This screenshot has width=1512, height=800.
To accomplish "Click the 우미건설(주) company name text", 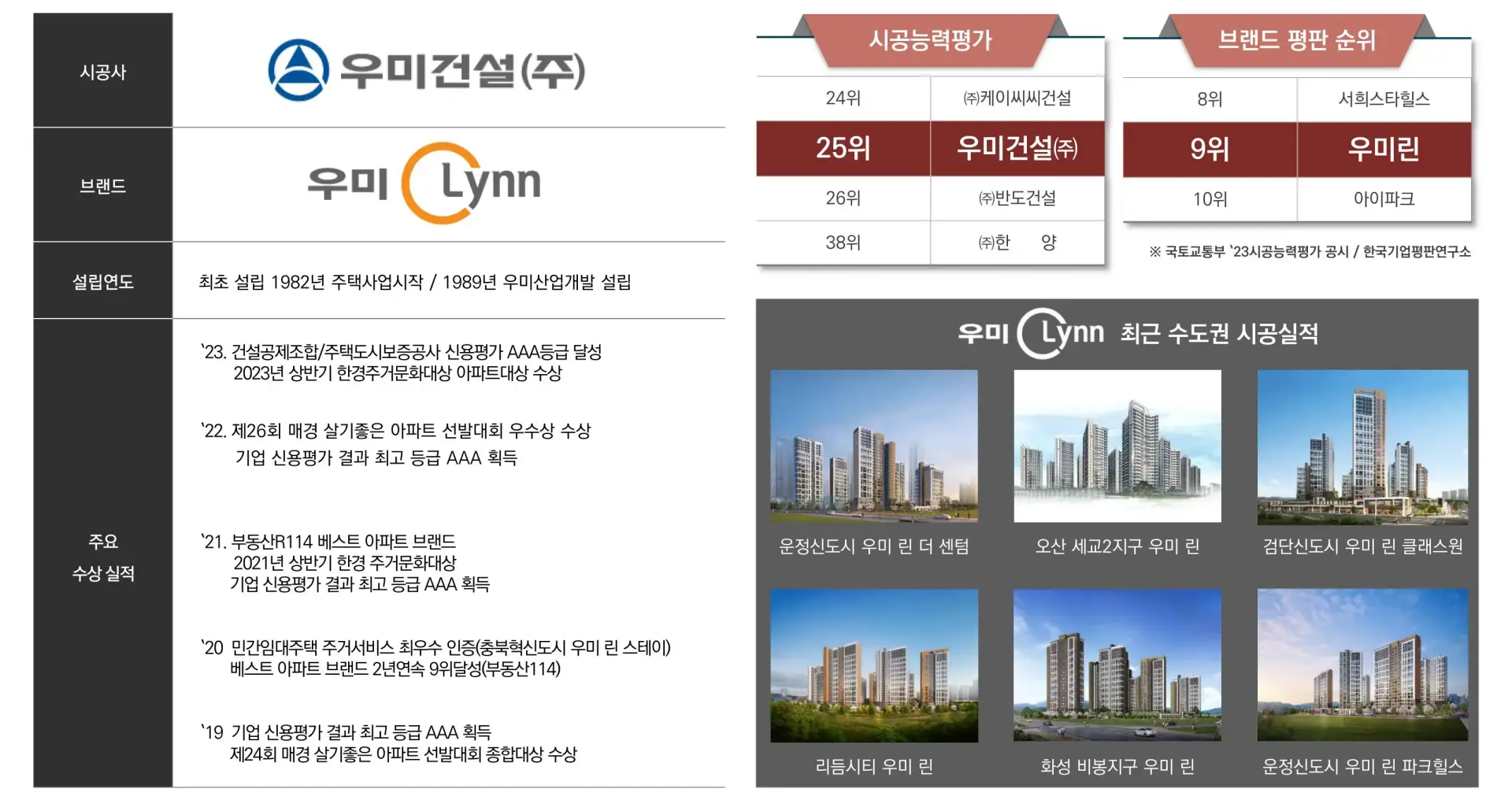I will [x=463, y=71].
